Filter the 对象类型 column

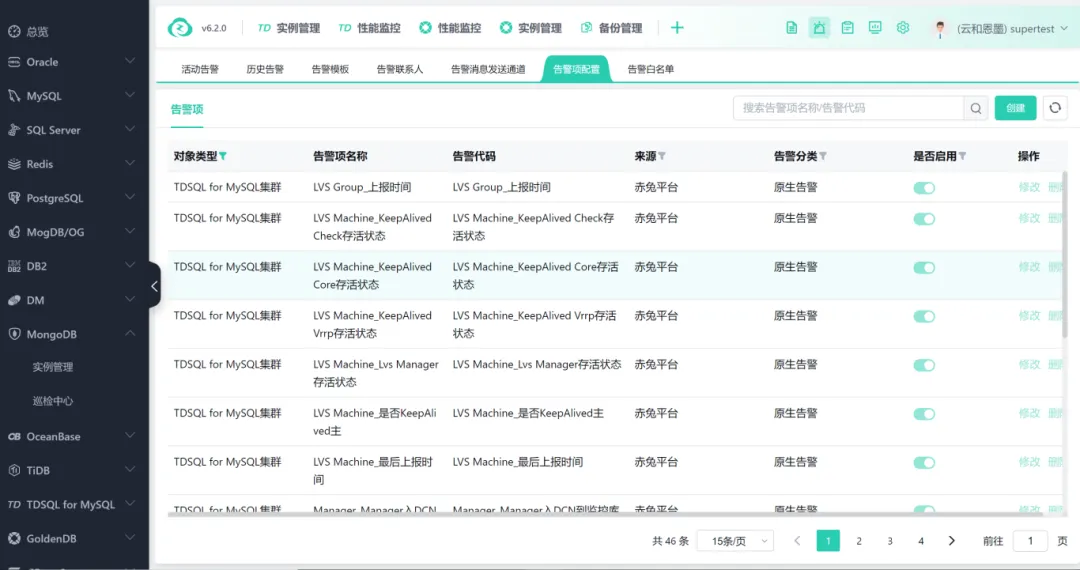click(223, 156)
